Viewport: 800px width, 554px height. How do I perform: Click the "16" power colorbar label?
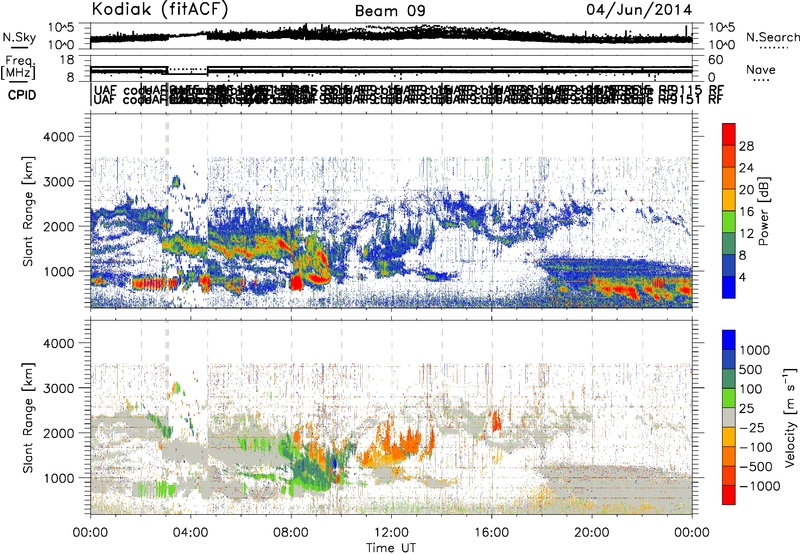pos(746,212)
